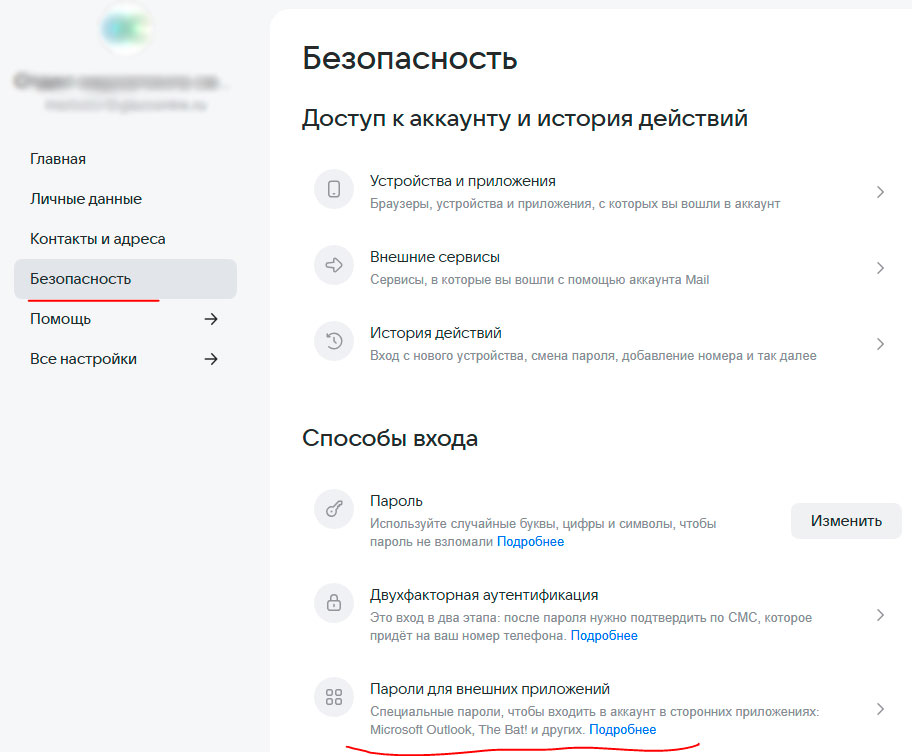Go to Главная in the sidebar
Image resolution: width=912 pixels, height=756 pixels.
click(58, 159)
